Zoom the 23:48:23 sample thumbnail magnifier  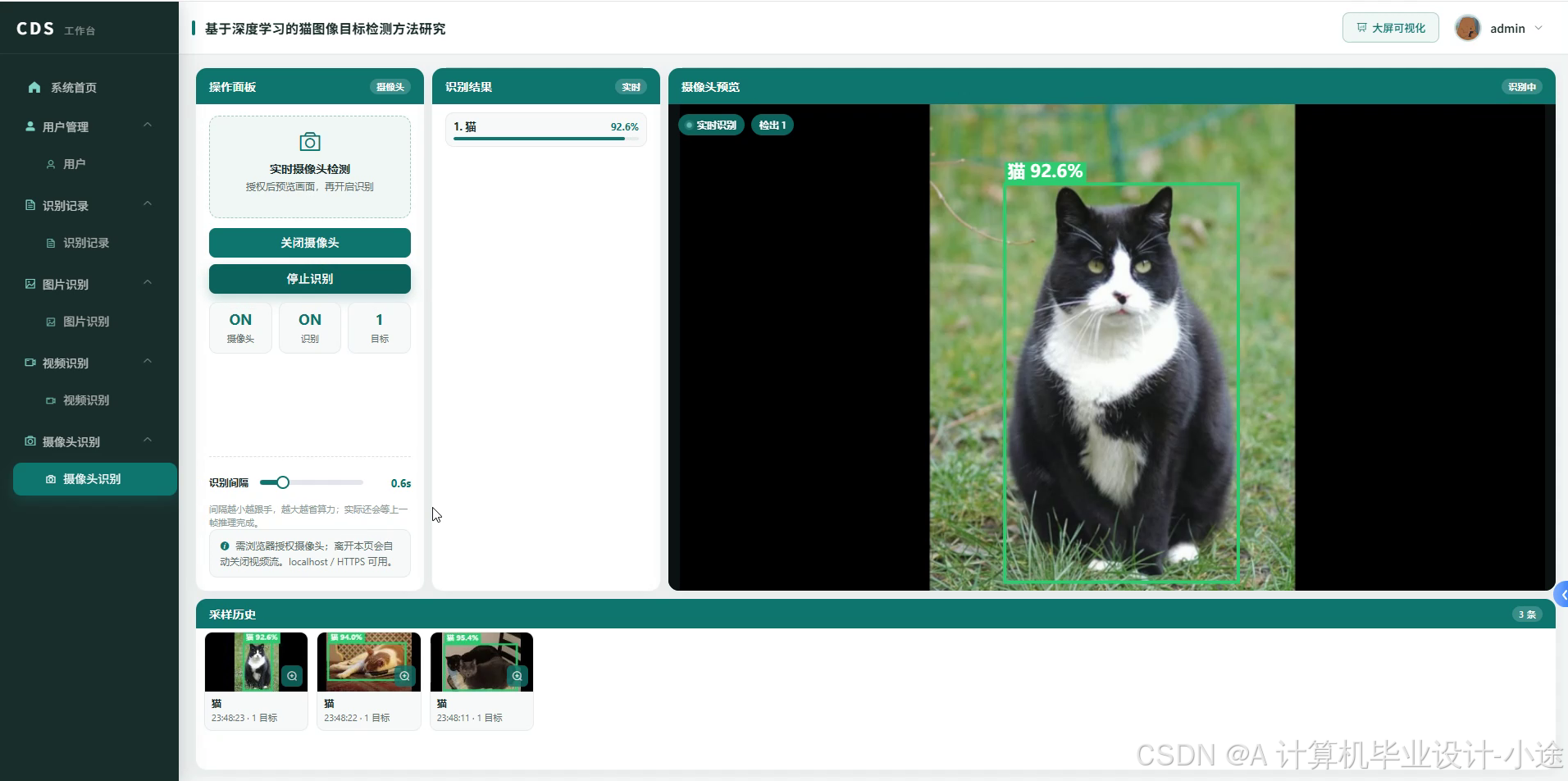[x=292, y=675]
